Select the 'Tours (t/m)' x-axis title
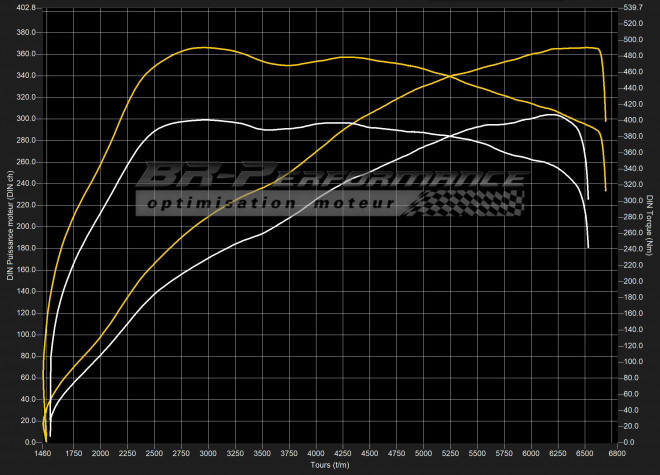The height and width of the screenshot is (475, 660). (329, 465)
